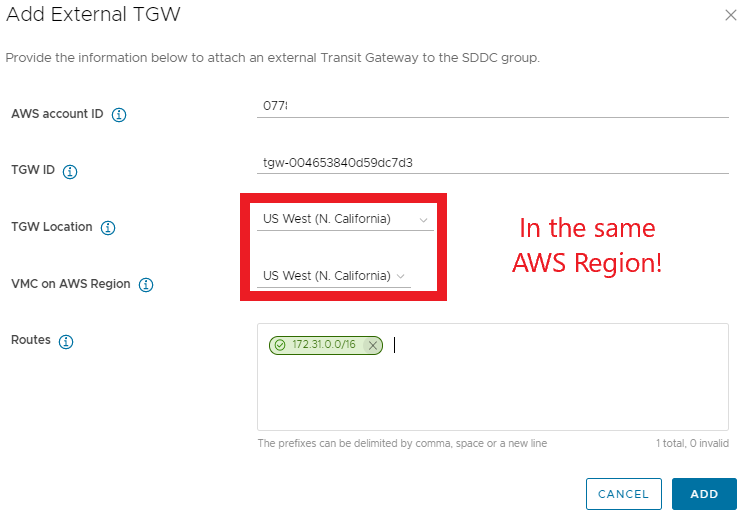
Task: Close the Add External TGW dialog
Action: (x=729, y=15)
